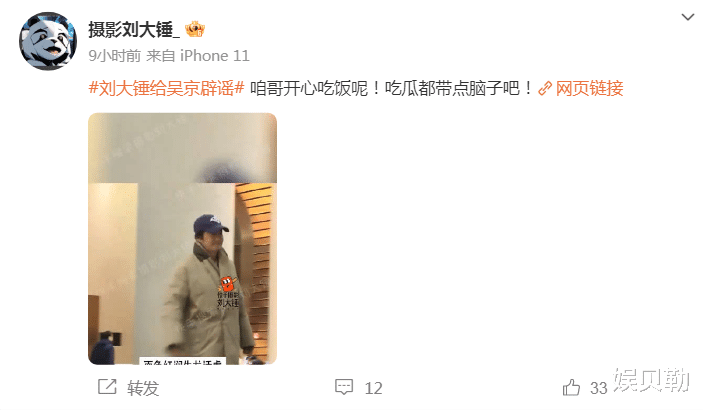Open the panda avatar profile picture

[x=48, y=41]
